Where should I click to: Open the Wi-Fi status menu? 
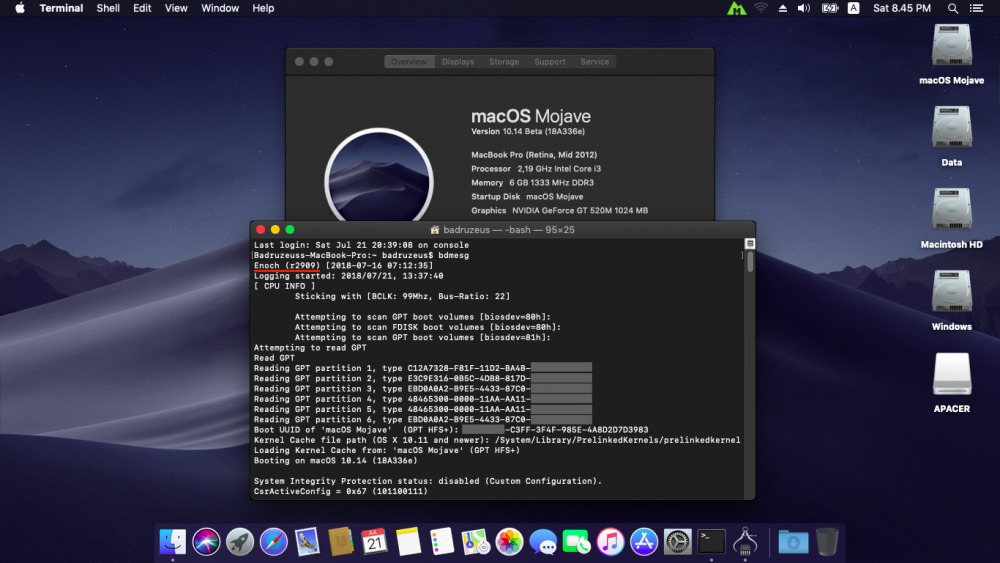[761, 8]
